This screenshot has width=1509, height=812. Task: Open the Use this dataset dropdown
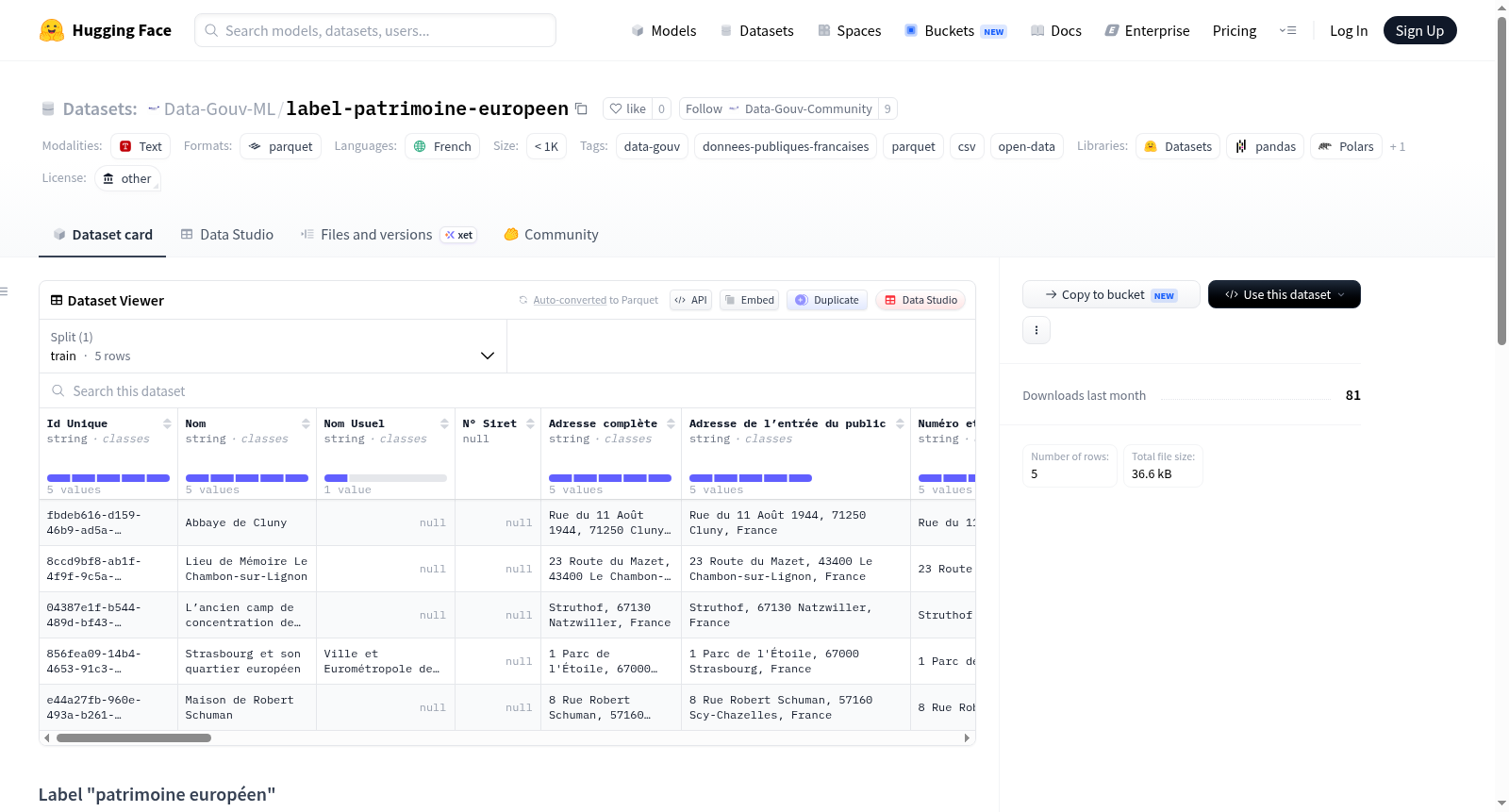pyautogui.click(x=1284, y=294)
